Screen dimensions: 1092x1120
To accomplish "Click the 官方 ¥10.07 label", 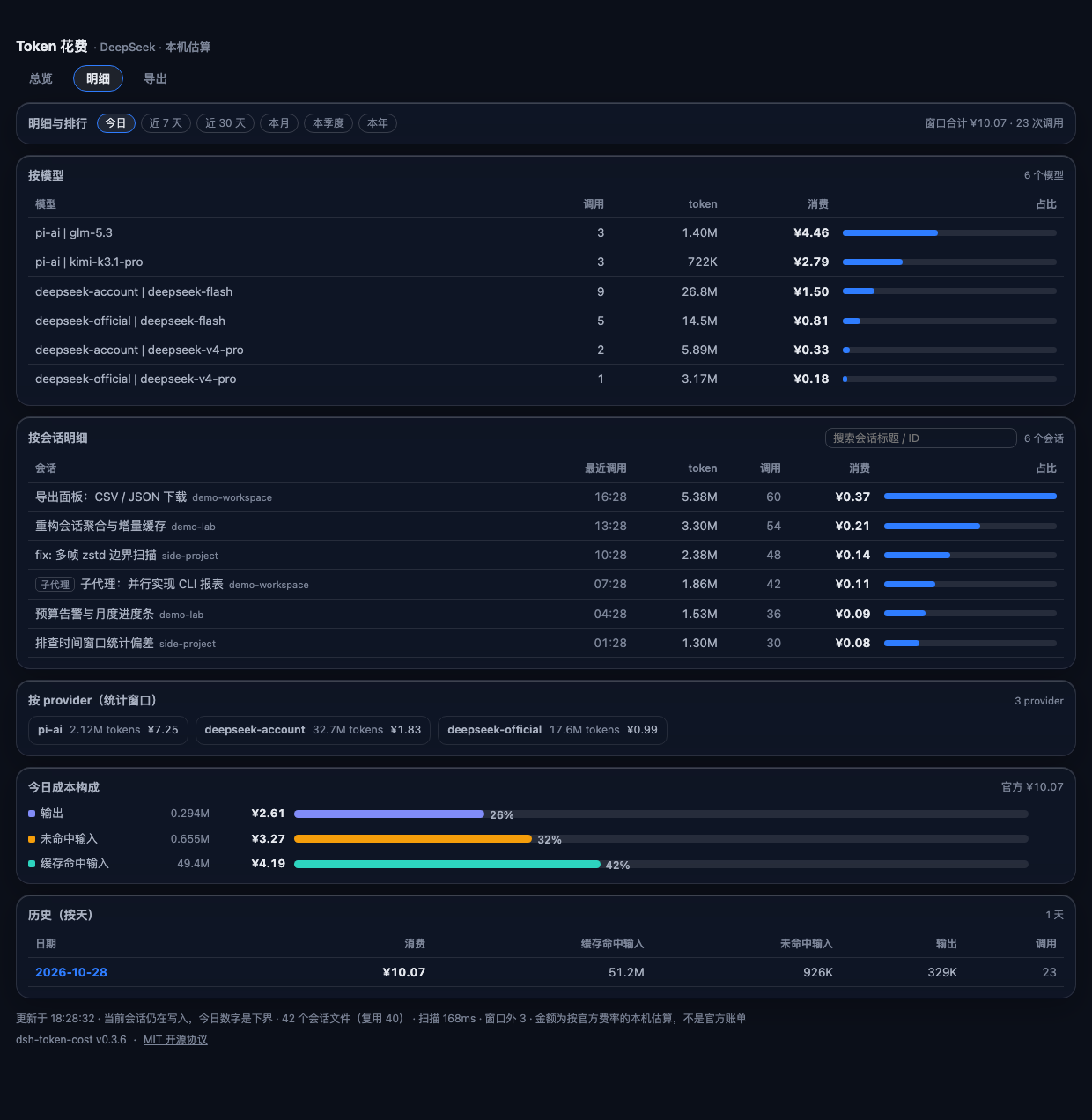I will [x=1032, y=787].
